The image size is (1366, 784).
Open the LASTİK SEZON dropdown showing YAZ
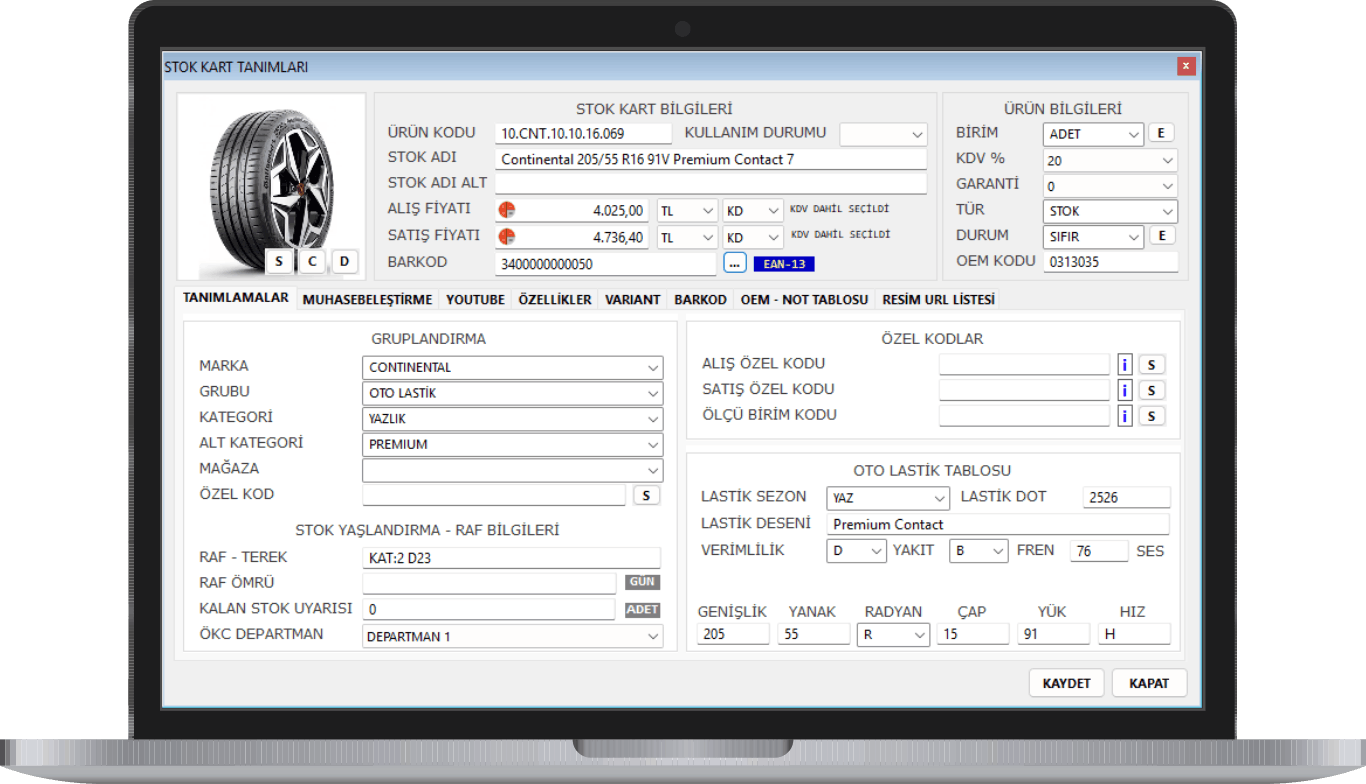pos(888,498)
